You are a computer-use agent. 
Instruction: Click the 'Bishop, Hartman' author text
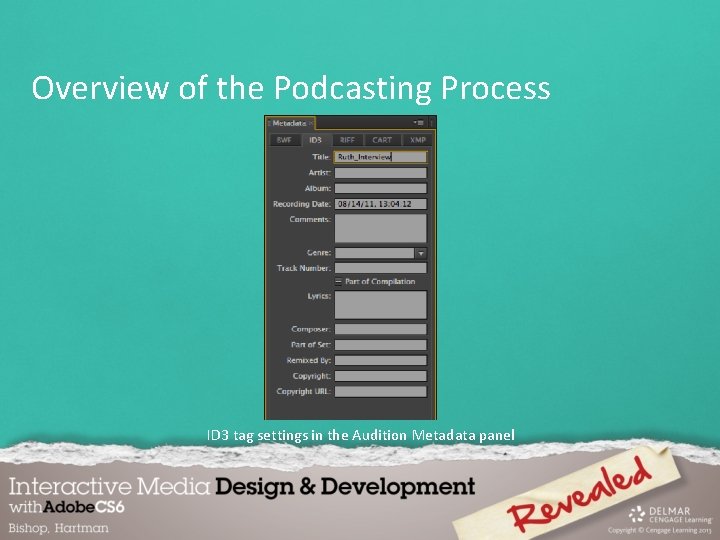coord(59,528)
